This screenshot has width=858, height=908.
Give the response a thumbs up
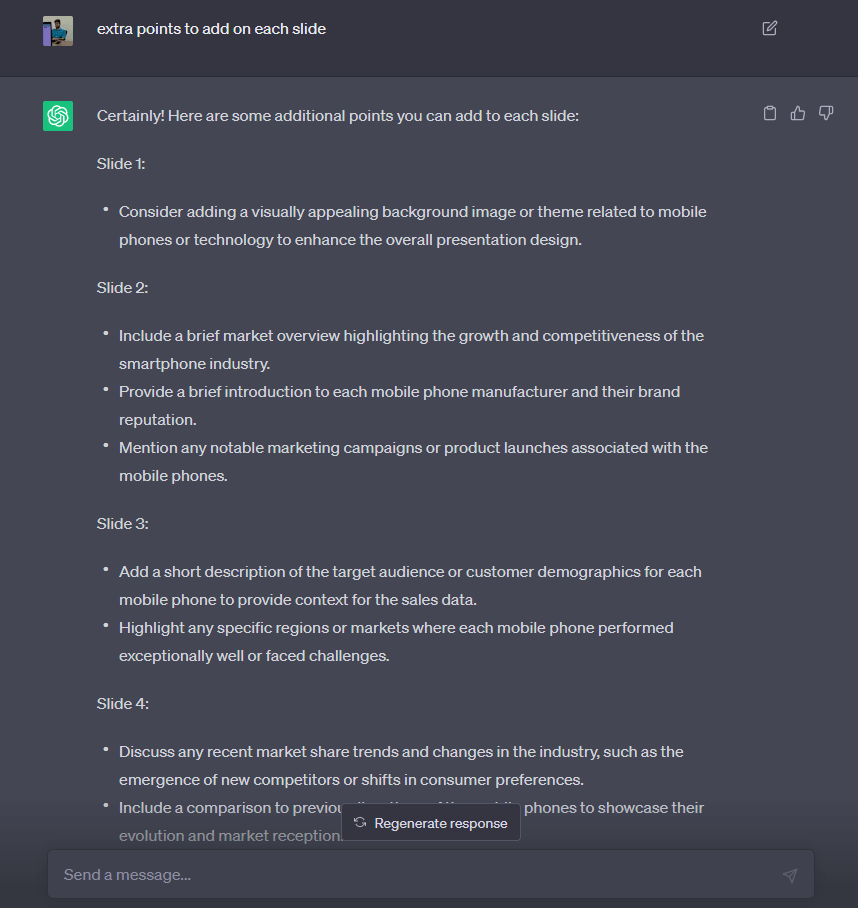[798, 113]
